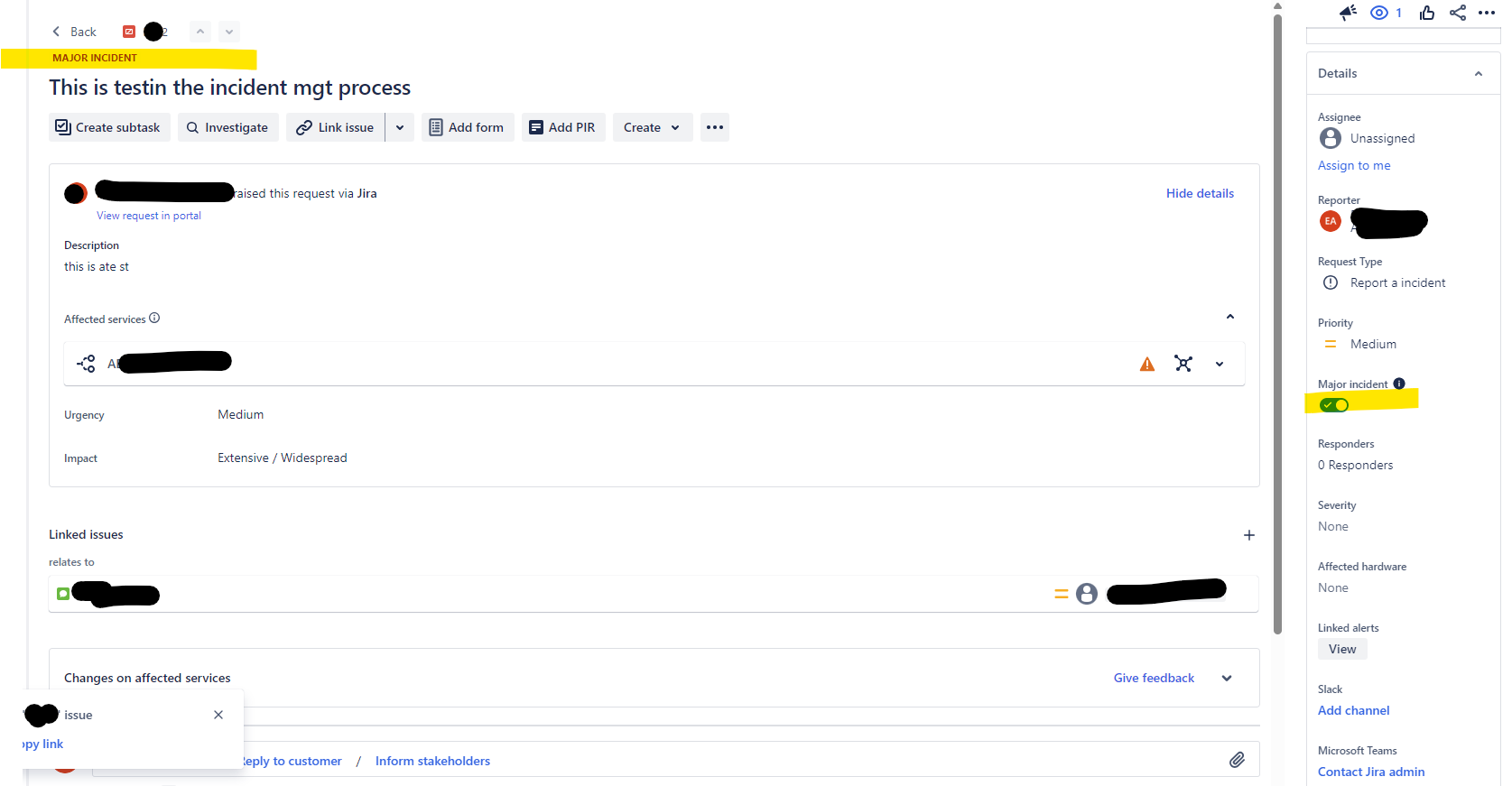1512x786 pixels.
Task: Go to the next issue with down arrow
Action: point(229,32)
